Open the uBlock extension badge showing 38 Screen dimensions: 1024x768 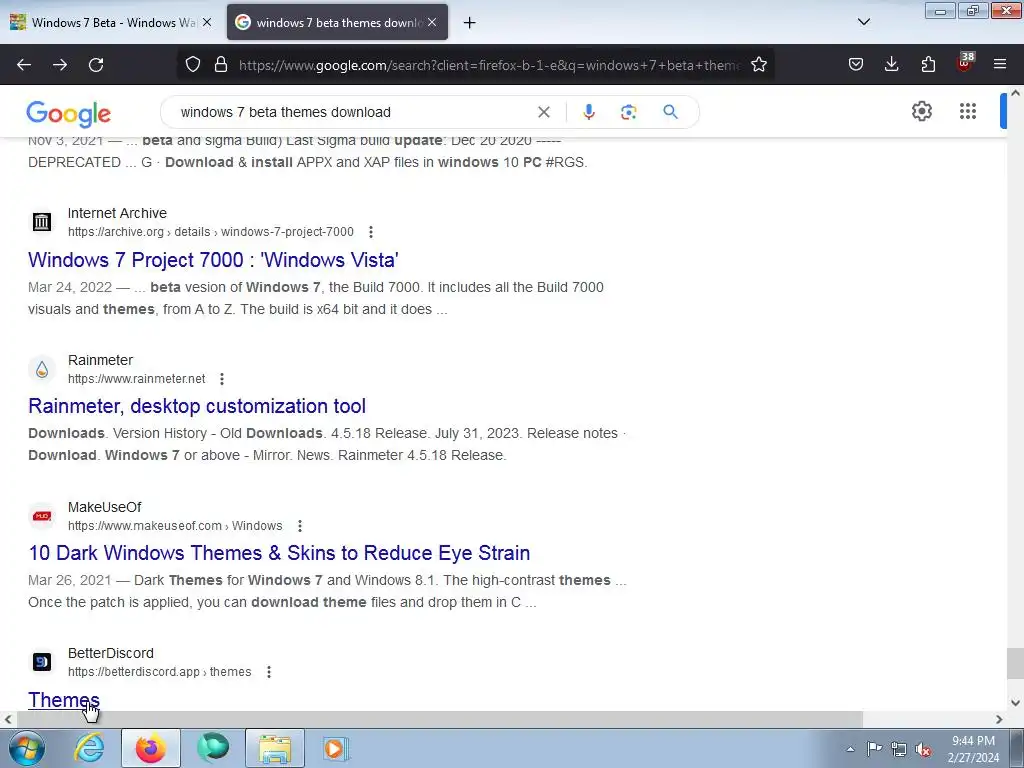pyautogui.click(x=965, y=63)
